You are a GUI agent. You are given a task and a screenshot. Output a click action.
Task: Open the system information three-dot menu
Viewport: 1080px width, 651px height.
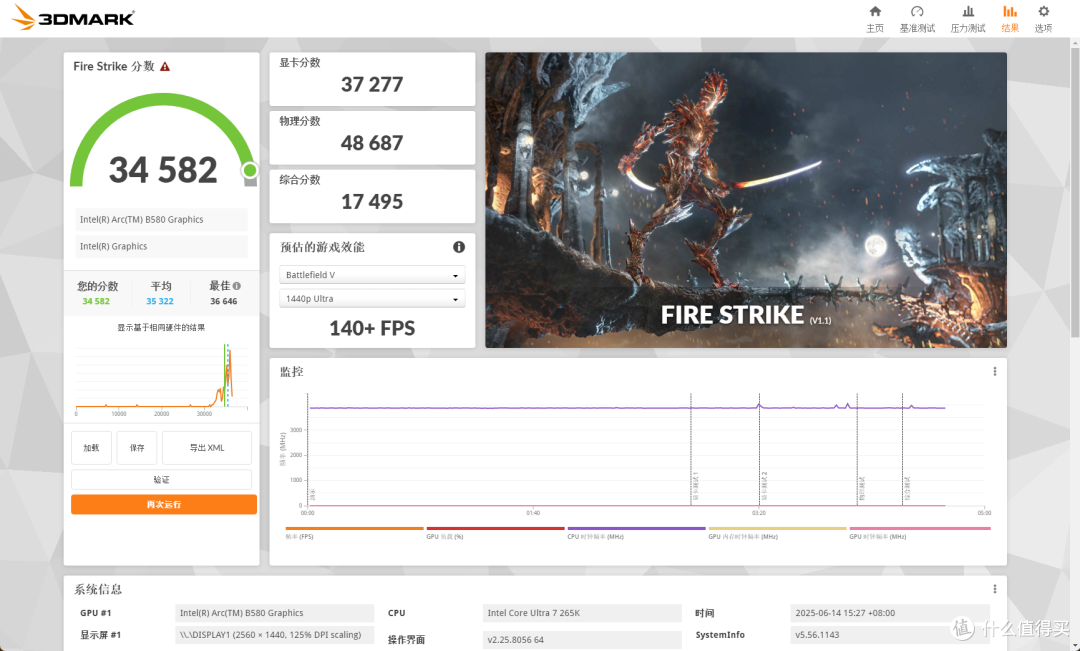pyautogui.click(x=994, y=589)
